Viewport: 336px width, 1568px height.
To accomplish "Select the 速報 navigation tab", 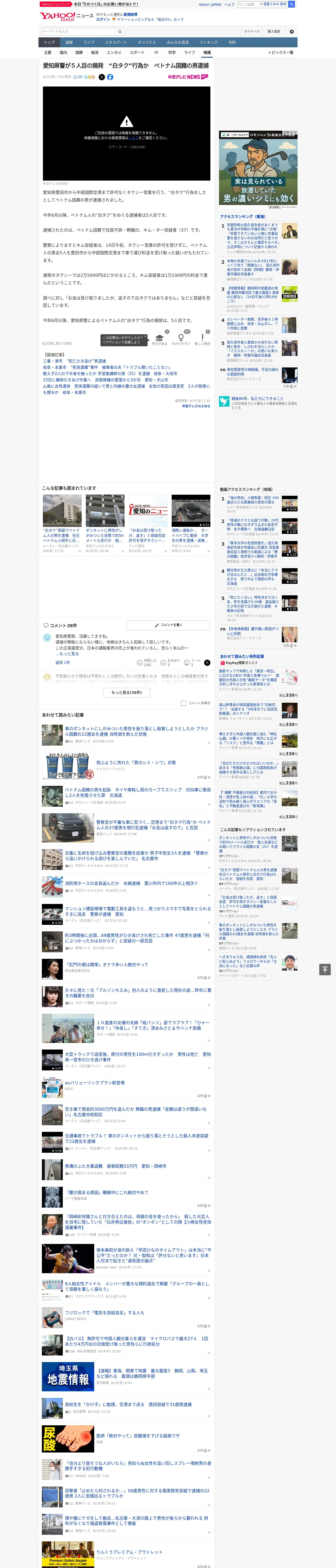I will (69, 43).
